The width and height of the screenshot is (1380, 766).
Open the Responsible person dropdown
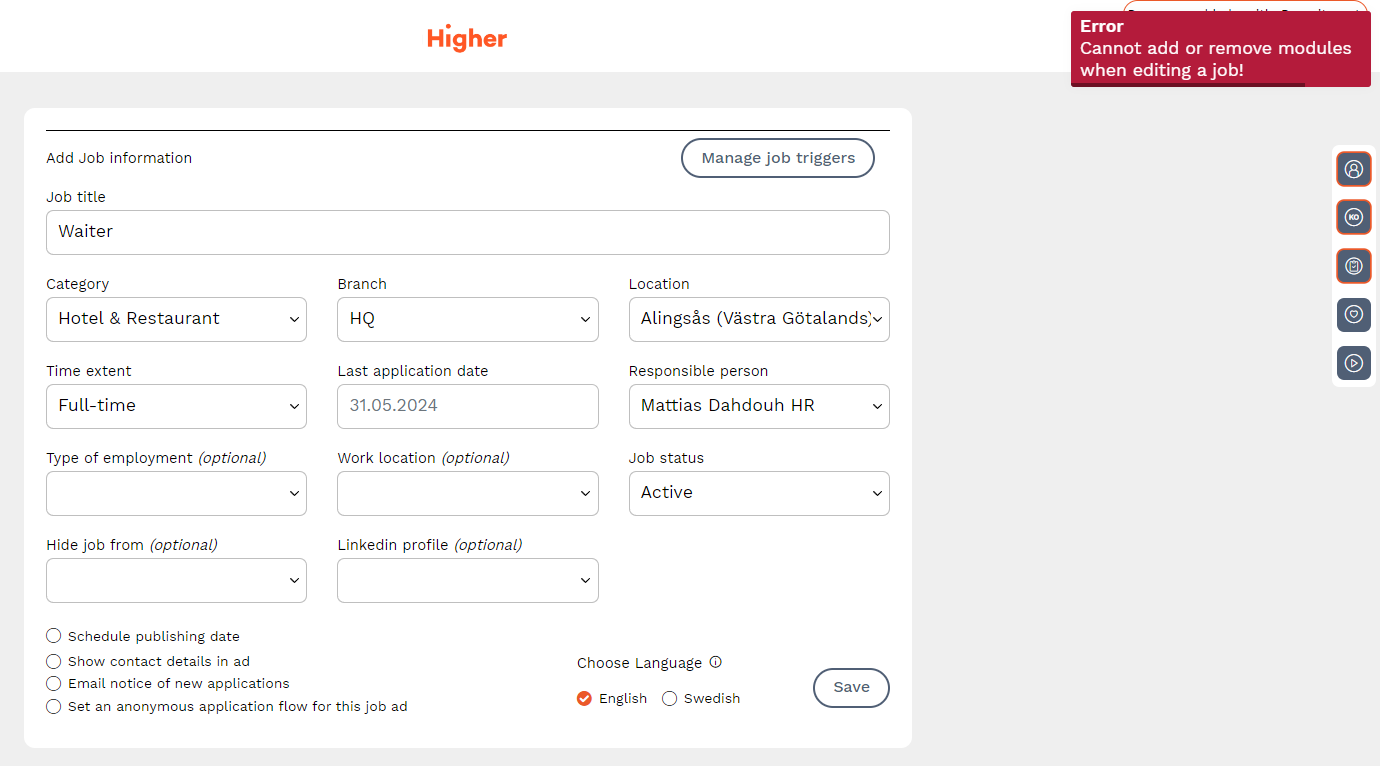point(758,406)
